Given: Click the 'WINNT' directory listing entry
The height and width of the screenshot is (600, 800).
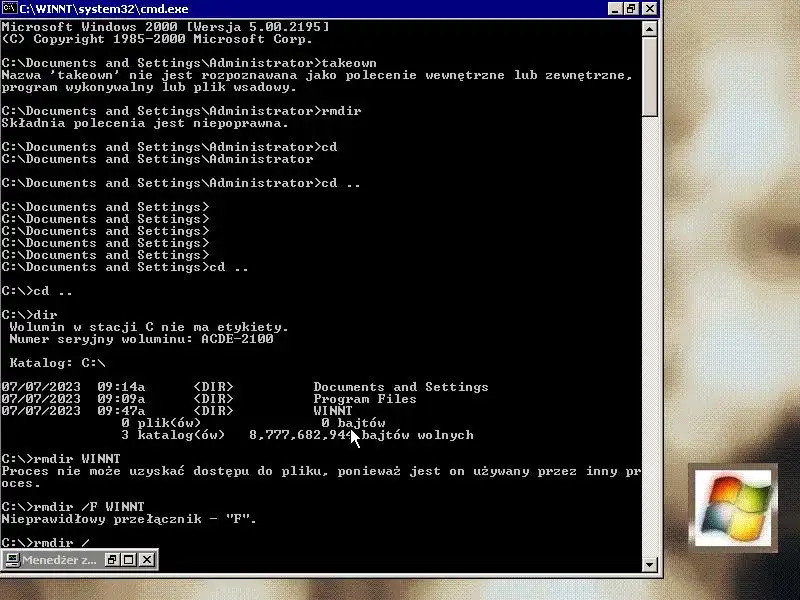Looking at the screenshot, I should [x=333, y=411].
